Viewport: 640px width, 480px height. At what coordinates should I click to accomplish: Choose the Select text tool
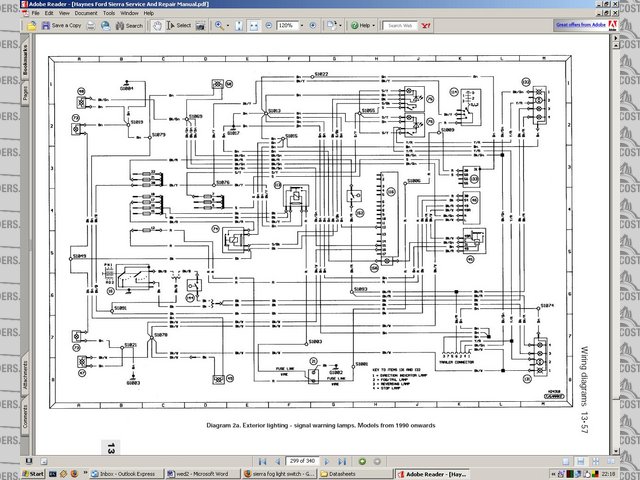[x=179, y=25]
